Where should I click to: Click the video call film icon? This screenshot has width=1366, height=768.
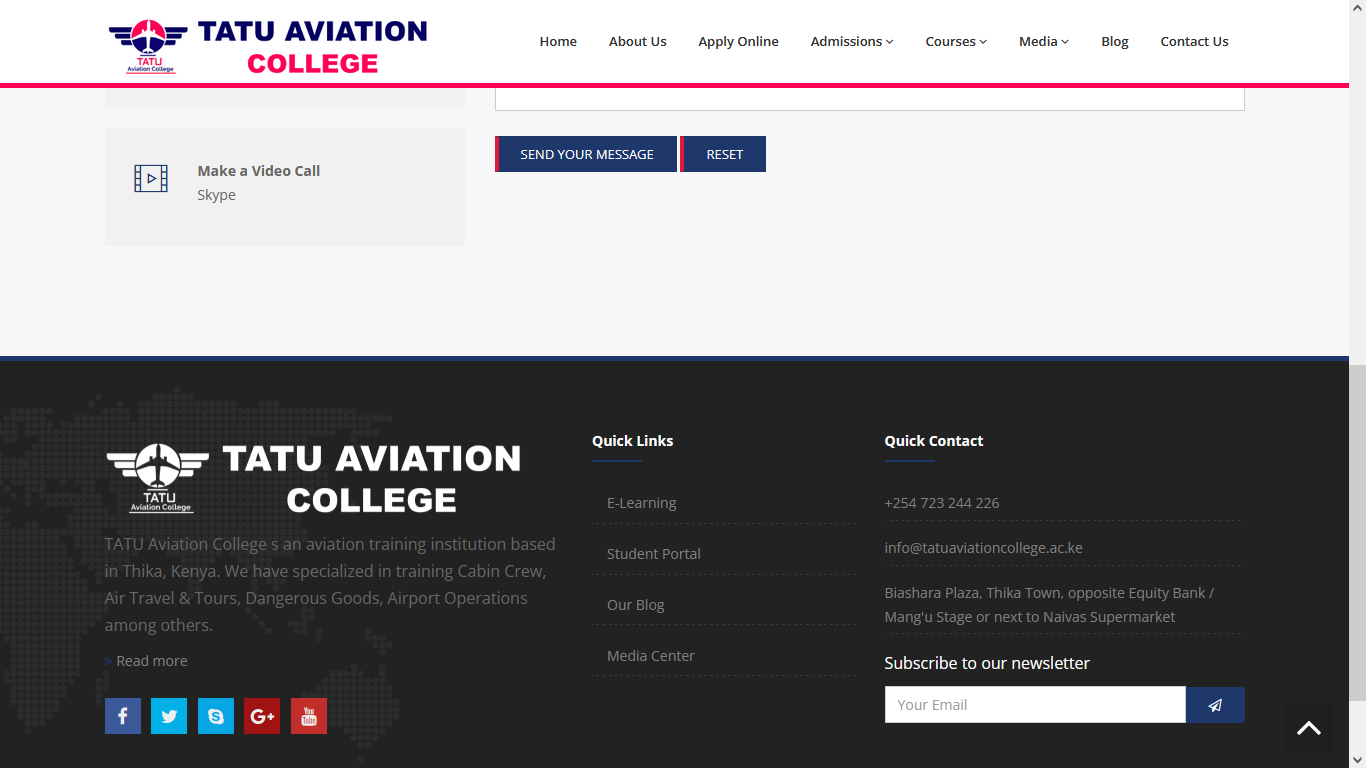(151, 179)
